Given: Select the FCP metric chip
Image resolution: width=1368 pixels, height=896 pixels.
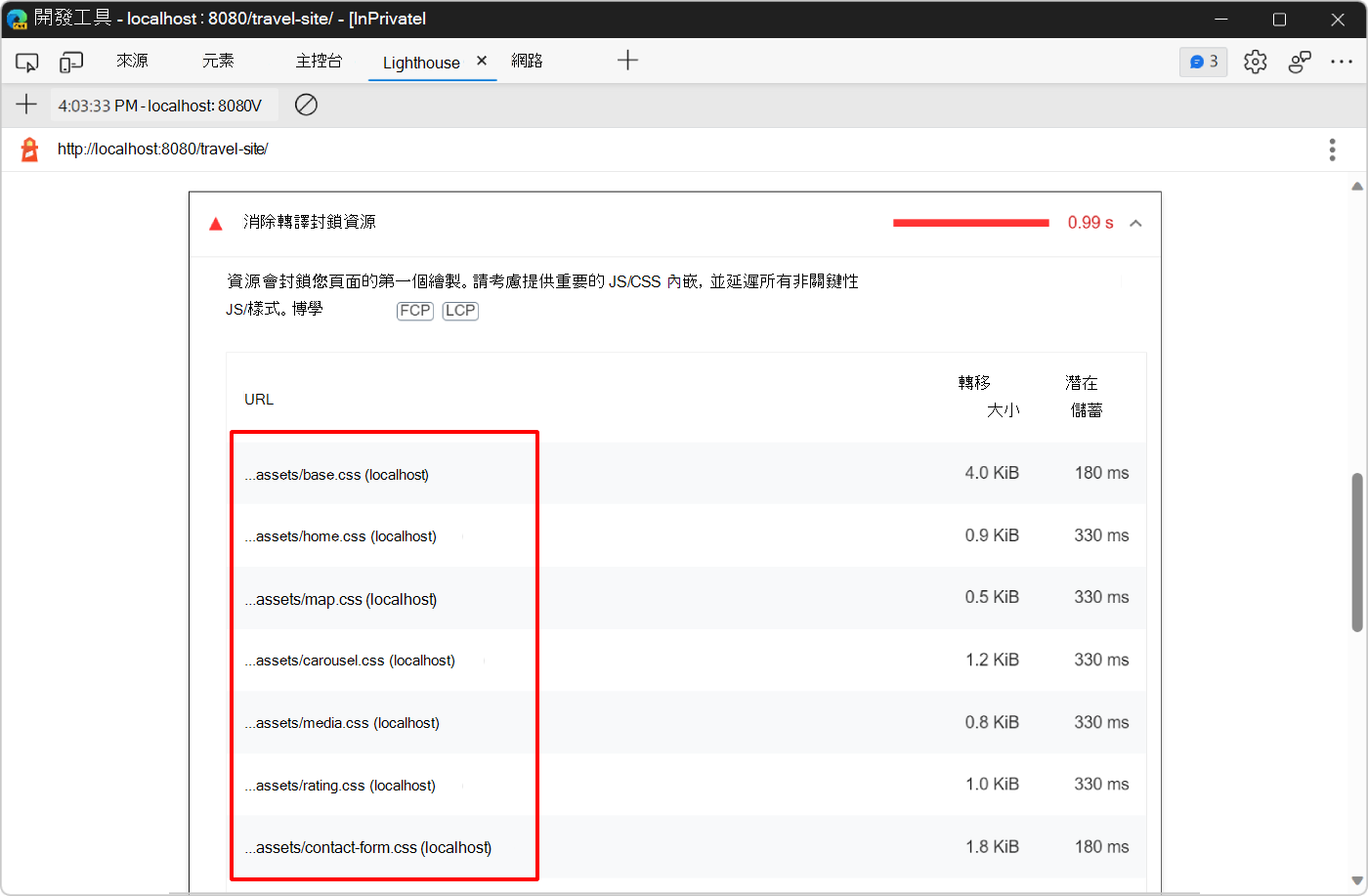Looking at the screenshot, I should [414, 310].
